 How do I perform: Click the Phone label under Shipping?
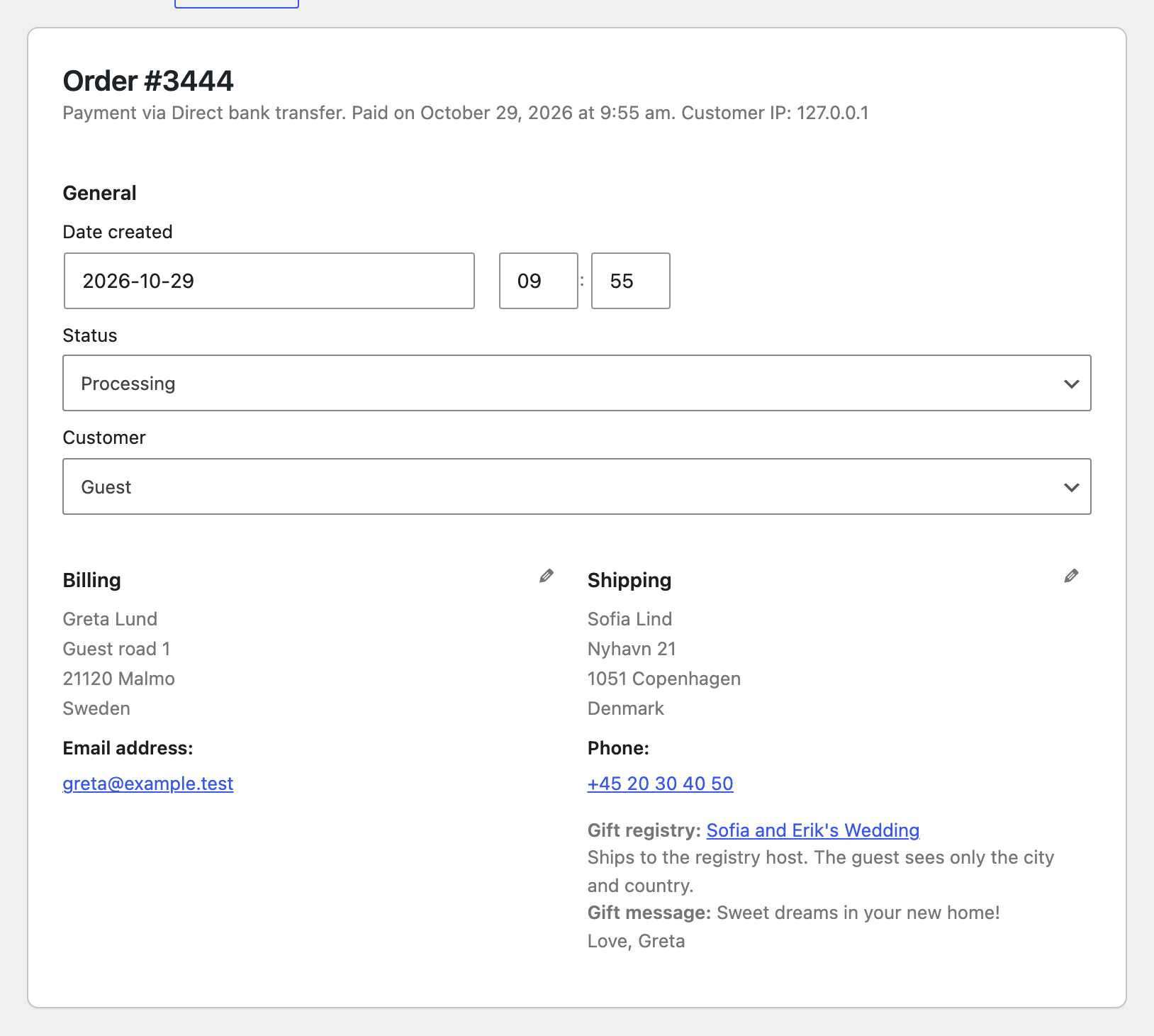coord(618,748)
